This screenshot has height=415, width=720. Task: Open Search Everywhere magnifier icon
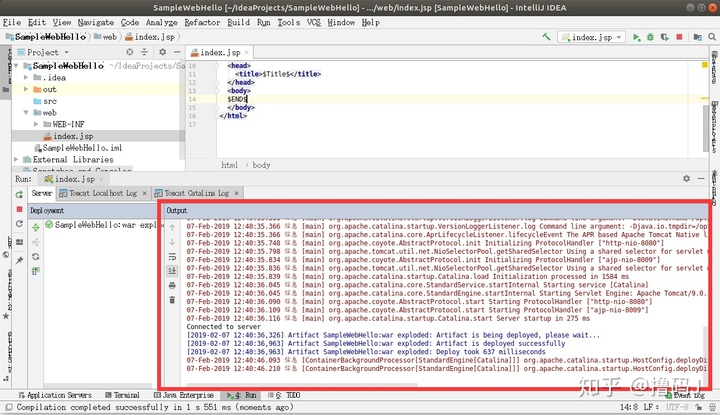pyautogui.click(x=712, y=37)
